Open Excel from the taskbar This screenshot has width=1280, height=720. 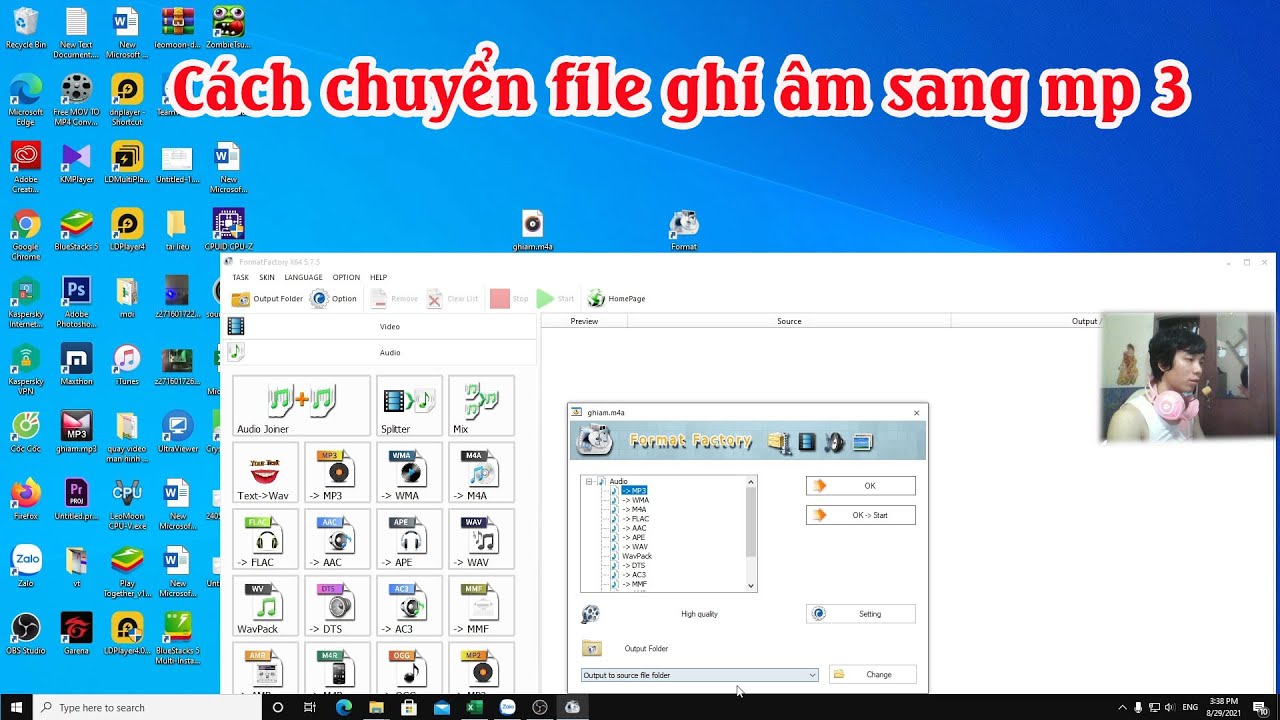click(474, 707)
